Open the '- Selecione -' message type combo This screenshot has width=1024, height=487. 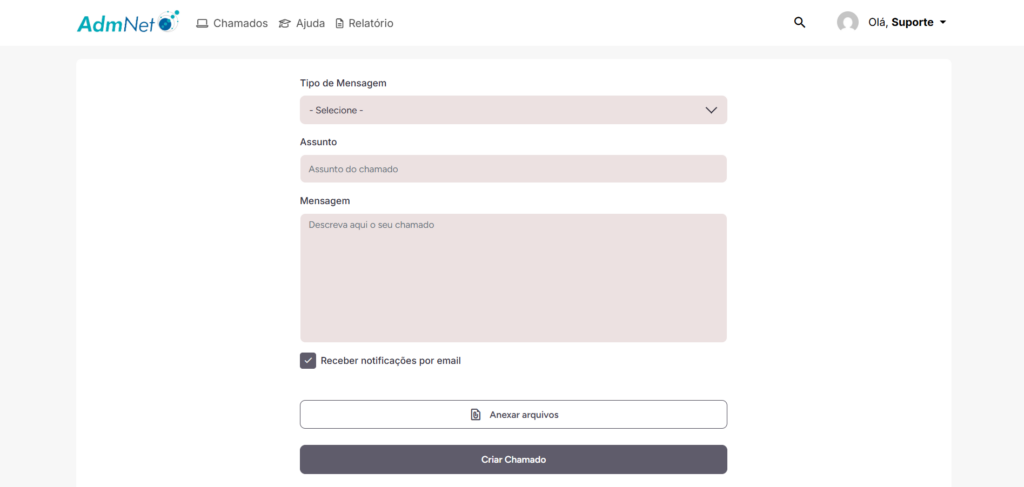click(500, 110)
